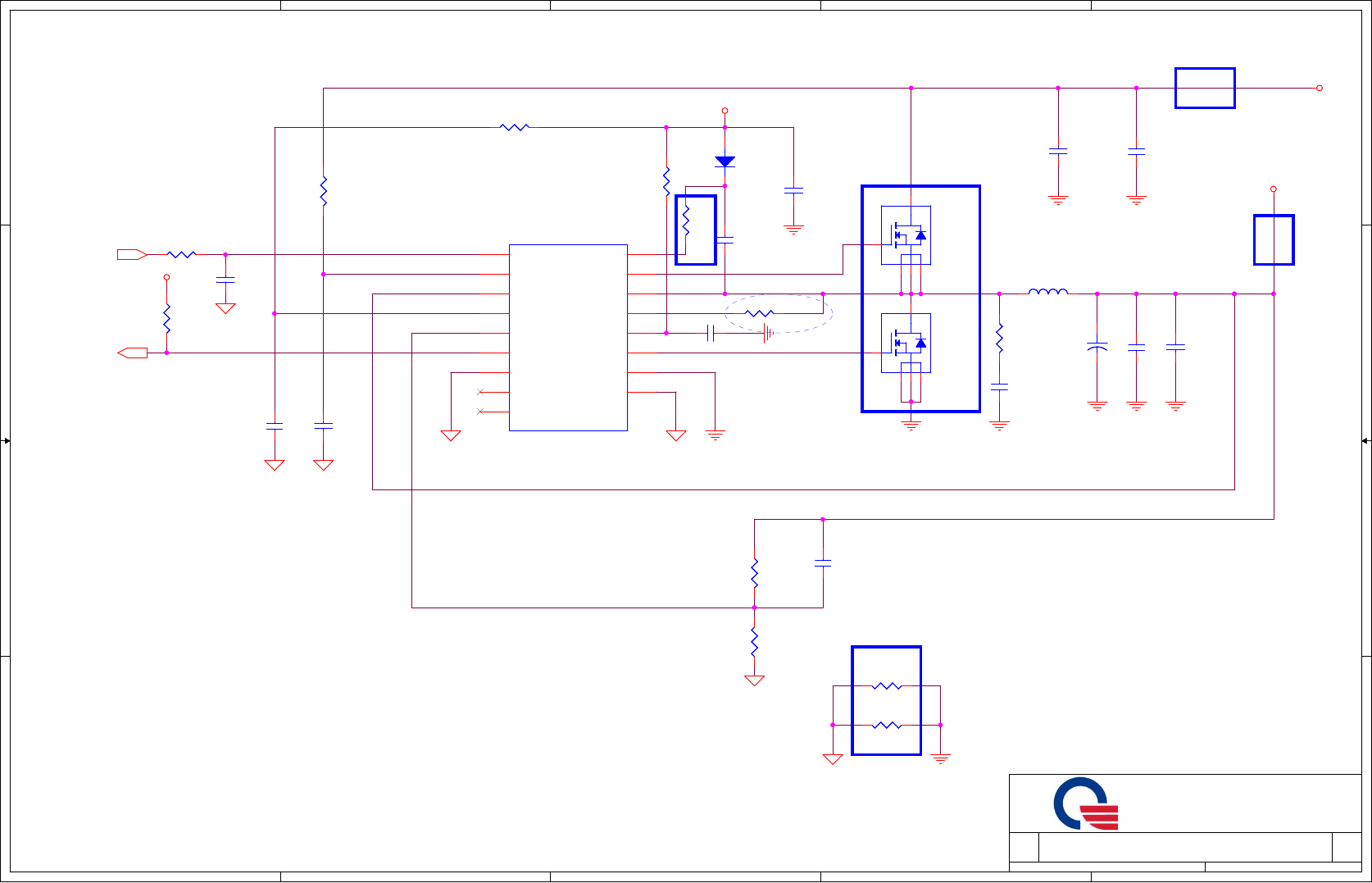Select the upper ground-bridging resistor in bottom box
Image resolution: width=1372 pixels, height=883 pixels.
tap(887, 686)
